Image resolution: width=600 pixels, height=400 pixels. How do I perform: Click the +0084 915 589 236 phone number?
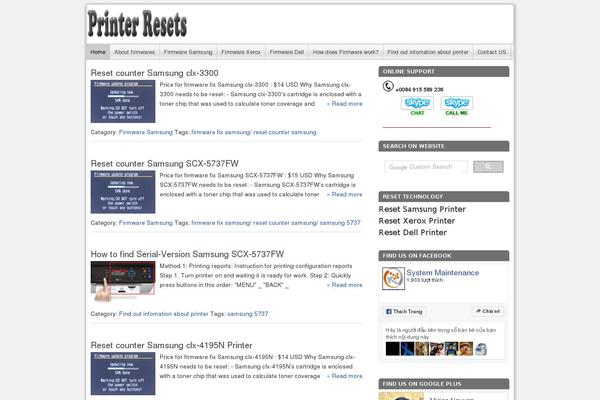(419, 90)
